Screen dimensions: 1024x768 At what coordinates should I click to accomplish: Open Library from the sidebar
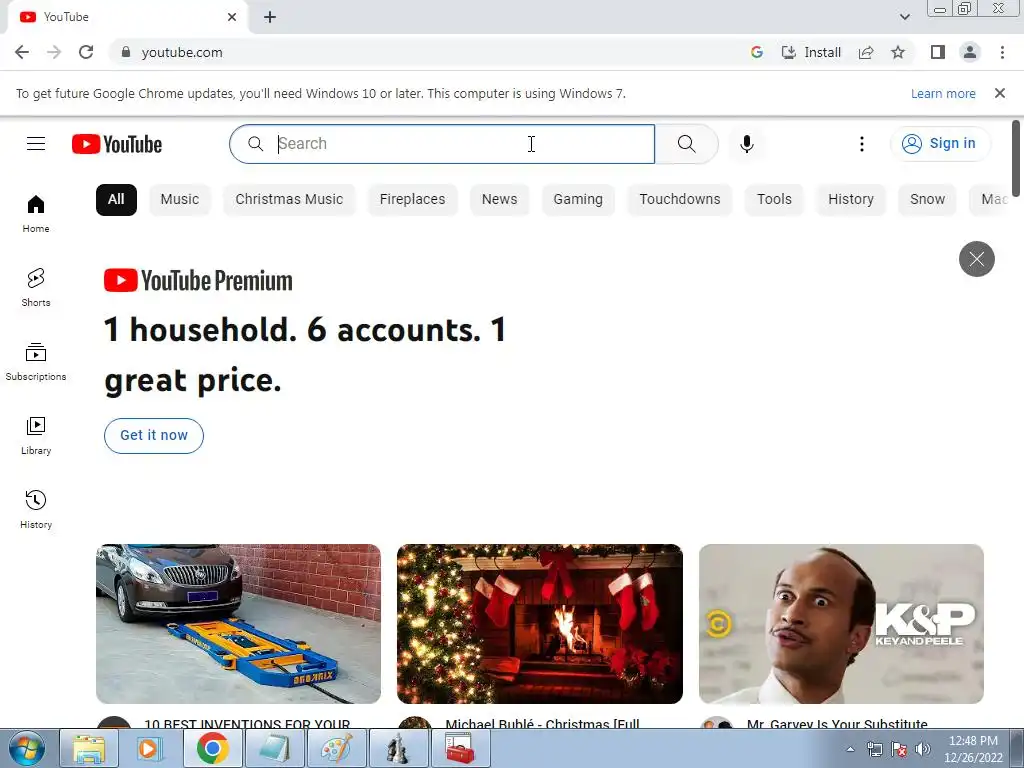(36, 436)
